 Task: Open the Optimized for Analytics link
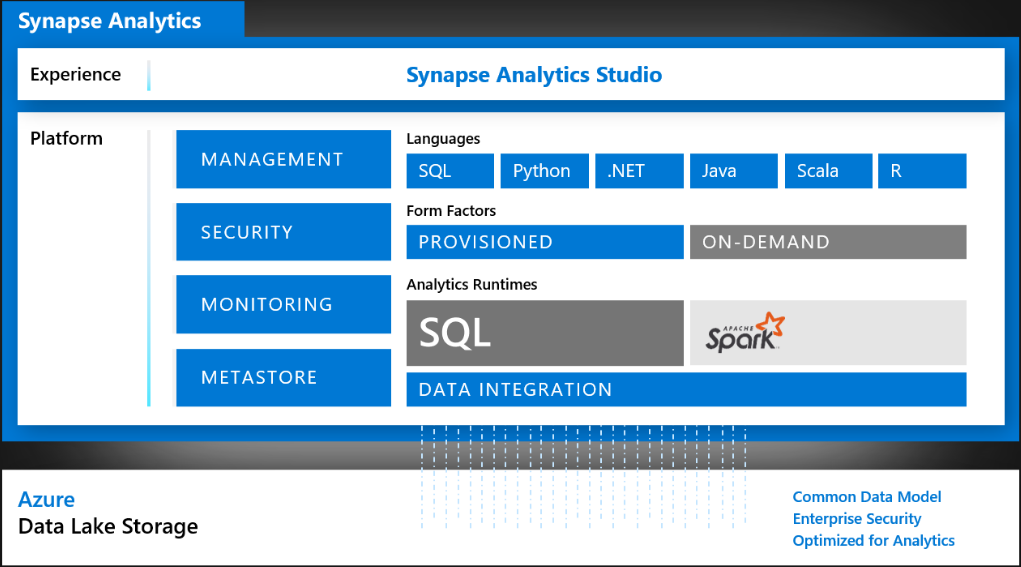tap(873, 540)
